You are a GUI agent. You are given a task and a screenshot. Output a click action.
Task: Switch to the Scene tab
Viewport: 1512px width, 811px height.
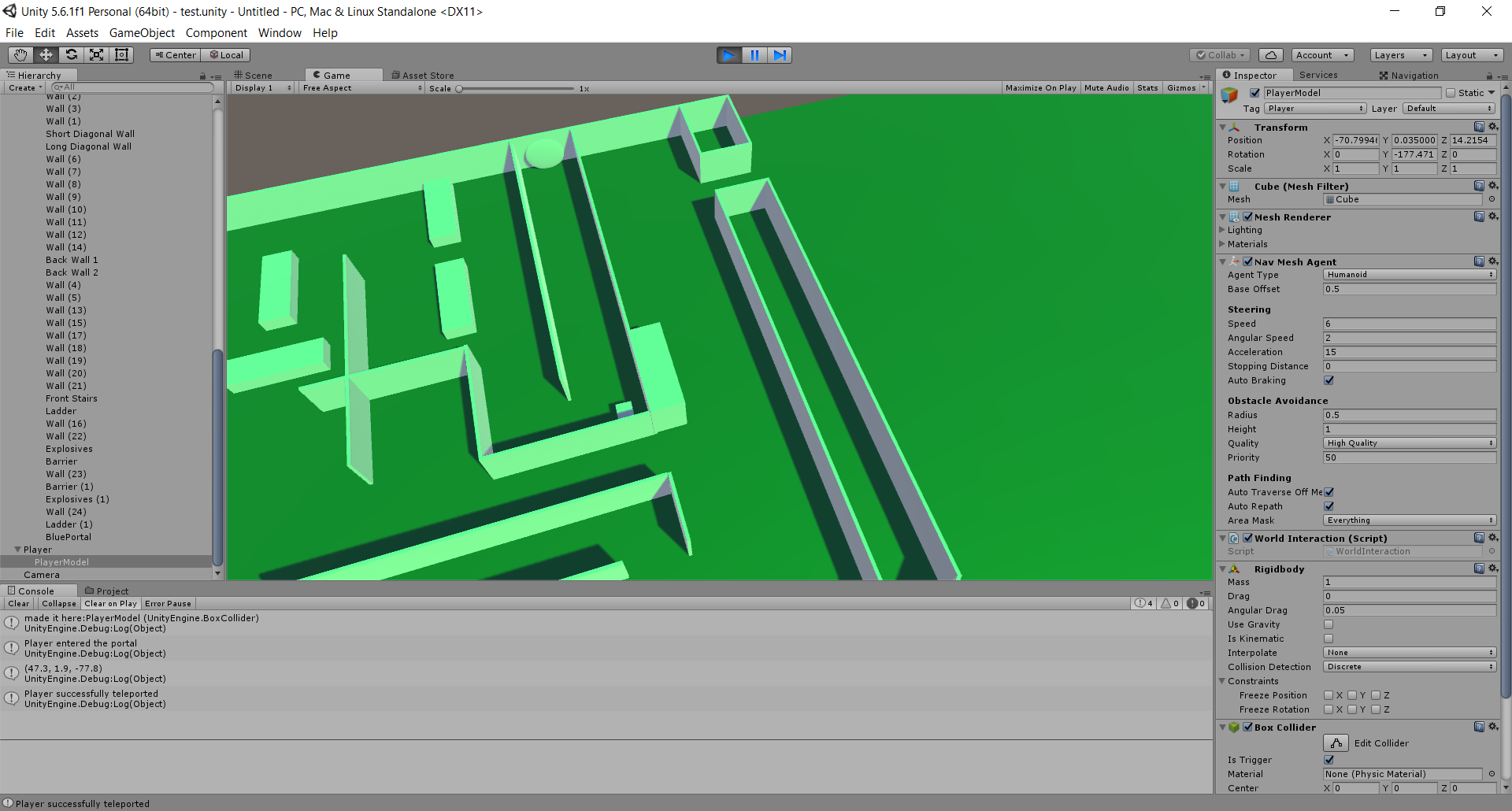(x=254, y=76)
